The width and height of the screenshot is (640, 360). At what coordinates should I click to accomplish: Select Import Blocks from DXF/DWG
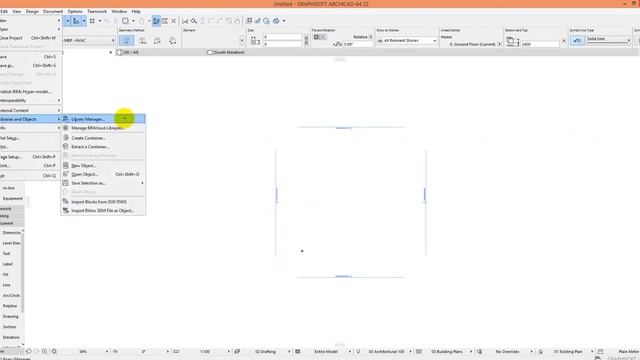point(103,202)
